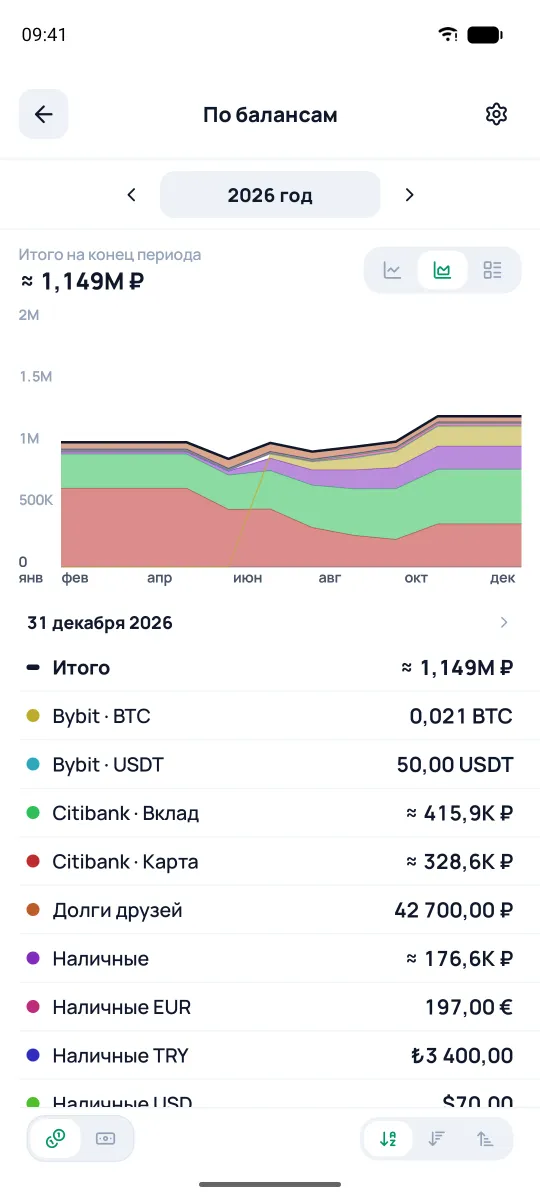This screenshot has width=540, height=1200.
Task: Check the Wi-Fi status icon
Action: [447, 34]
